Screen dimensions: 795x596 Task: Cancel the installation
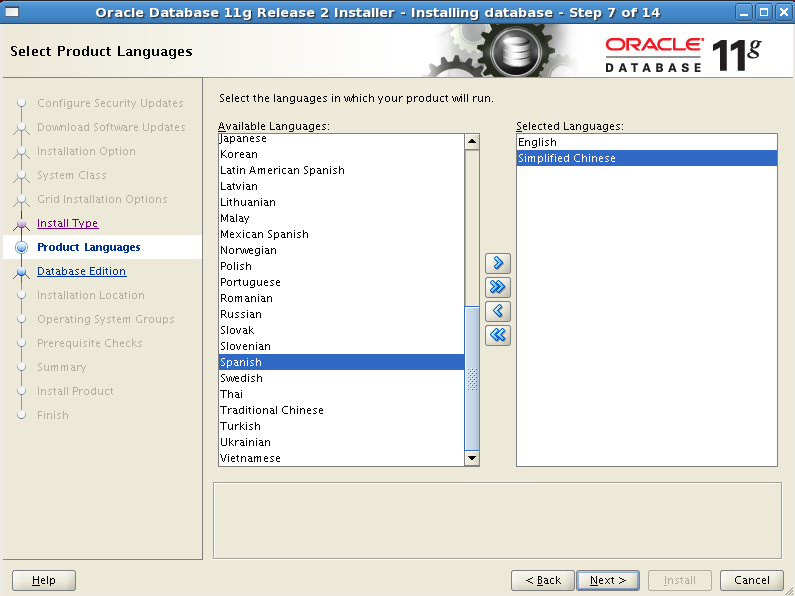click(x=751, y=580)
